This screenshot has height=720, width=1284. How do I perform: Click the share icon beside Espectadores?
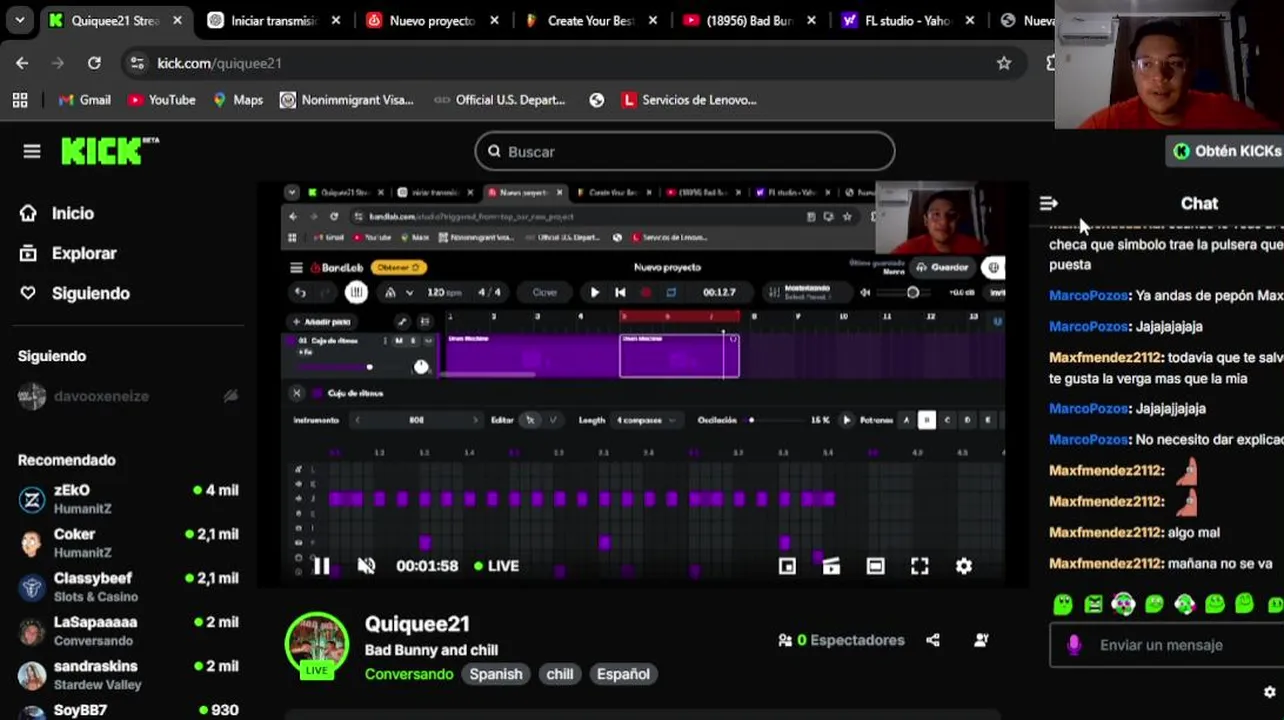point(933,640)
